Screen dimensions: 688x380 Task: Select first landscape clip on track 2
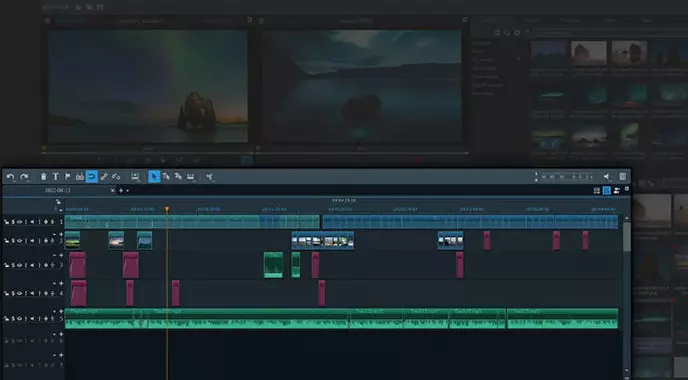[72, 240]
